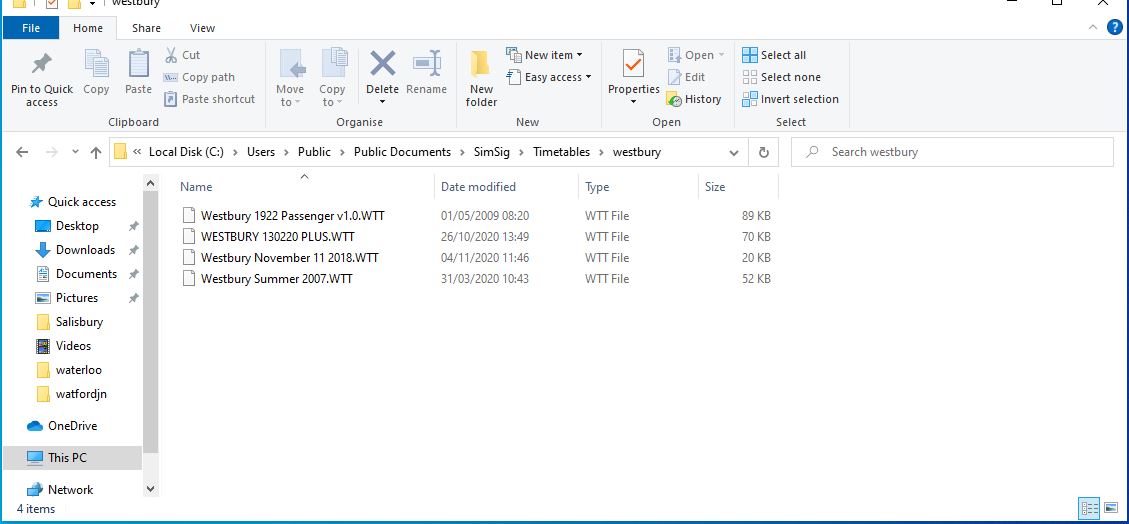Go up one folder level
This screenshot has height=524, width=1129.
[x=96, y=152]
